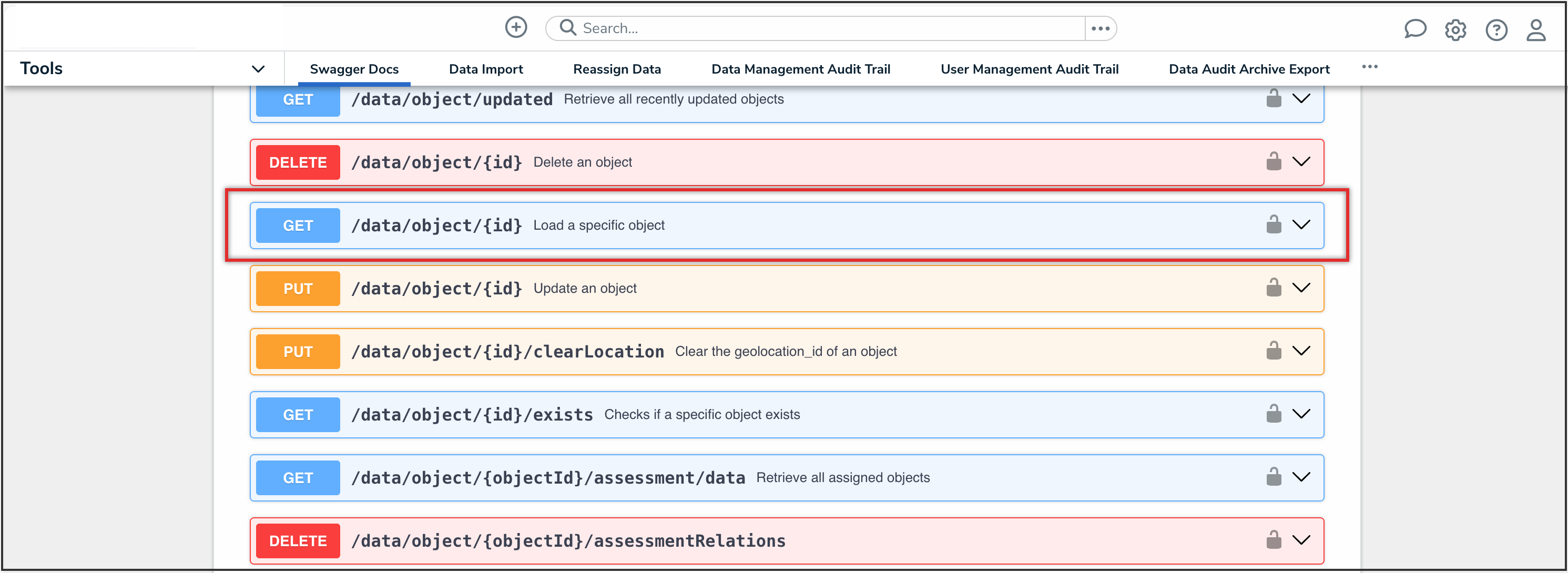The image size is (1568, 573).
Task: Expand the GET Load a specific object endpoint
Action: point(1301,225)
